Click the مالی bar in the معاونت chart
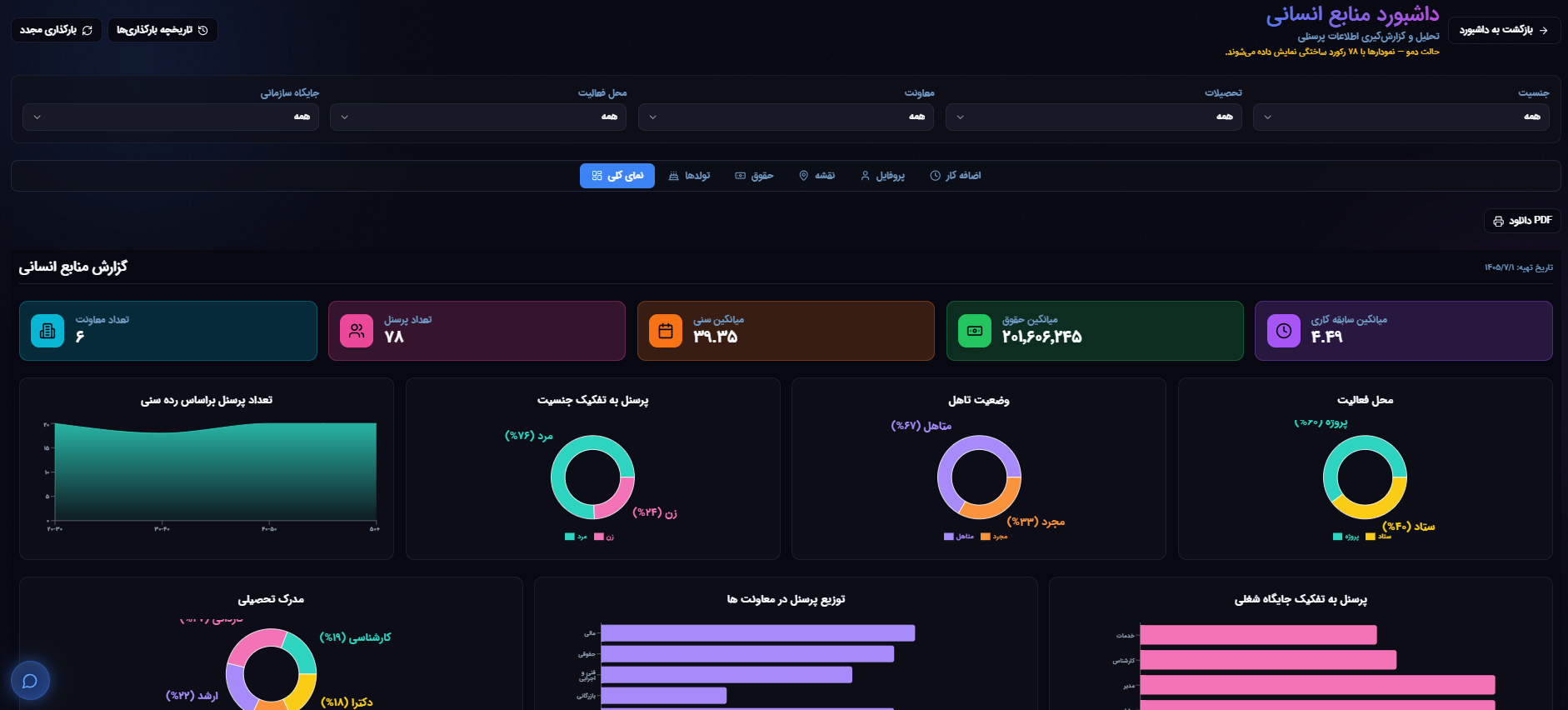Screen dimensions: 1568x710 click(758, 633)
